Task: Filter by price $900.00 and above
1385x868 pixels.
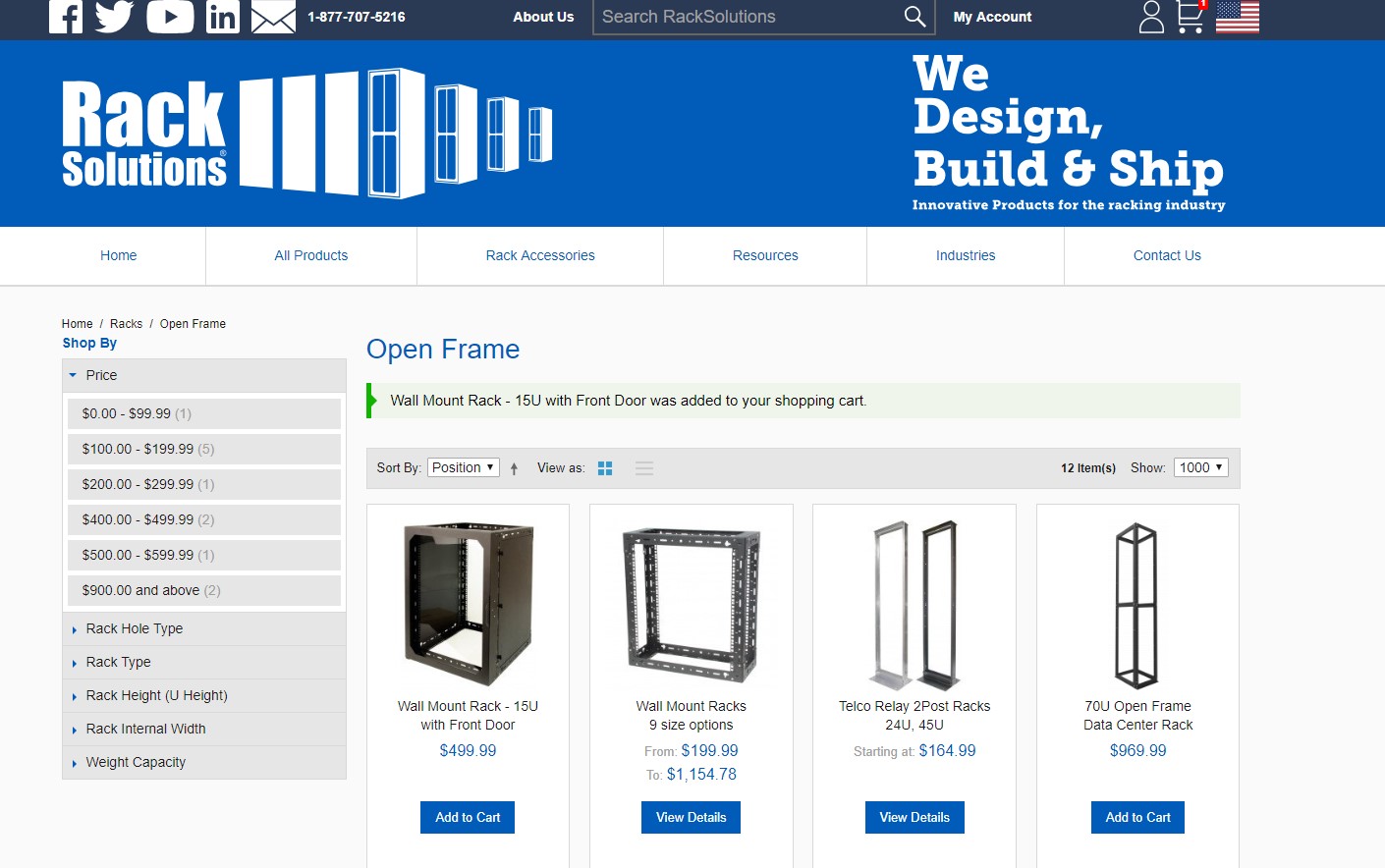Action: pyautogui.click(x=204, y=590)
